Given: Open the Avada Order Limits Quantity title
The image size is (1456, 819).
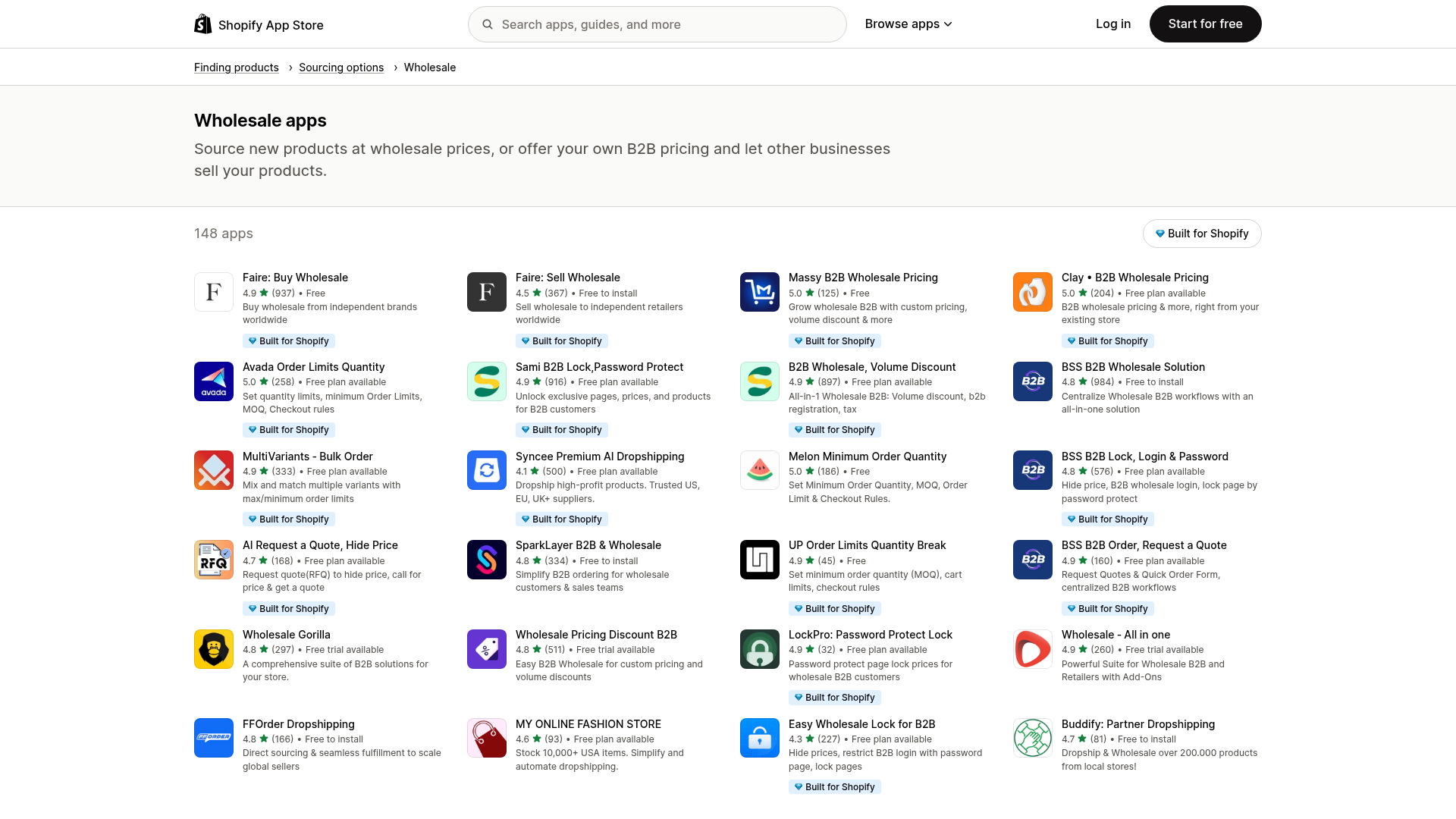Looking at the screenshot, I should point(313,367).
